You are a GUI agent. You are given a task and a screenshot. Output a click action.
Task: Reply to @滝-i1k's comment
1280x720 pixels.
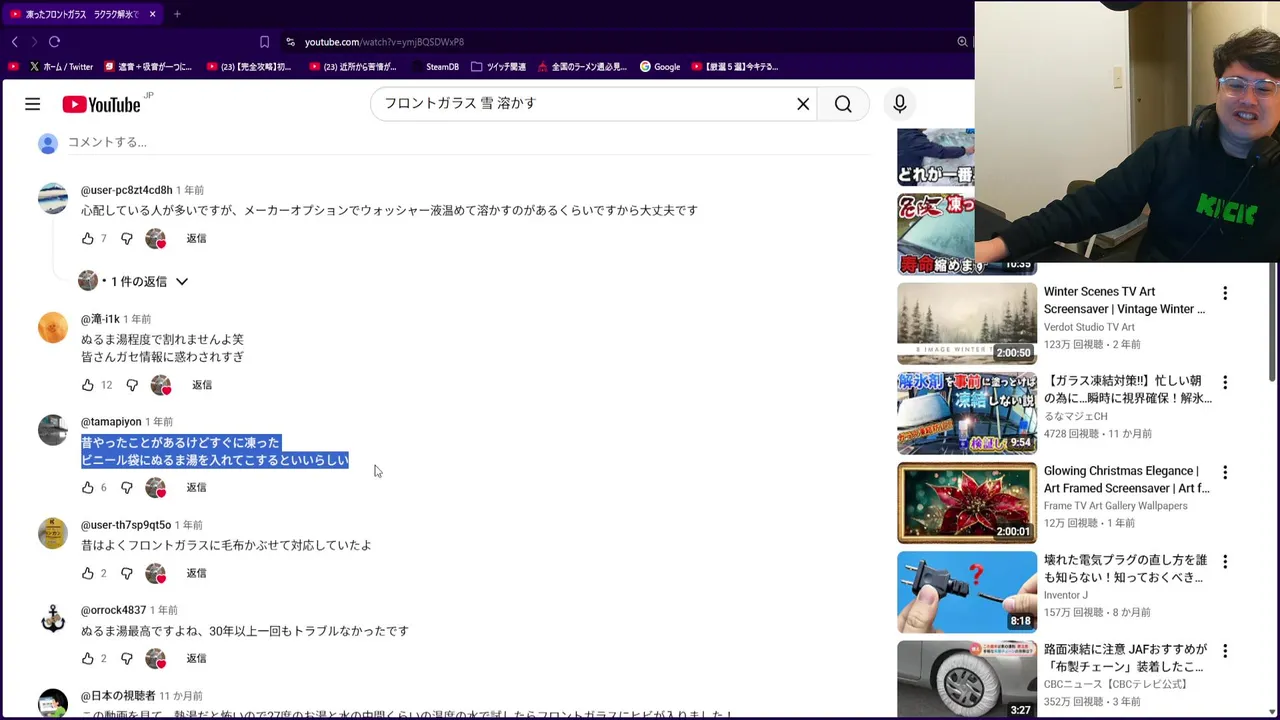coord(202,385)
